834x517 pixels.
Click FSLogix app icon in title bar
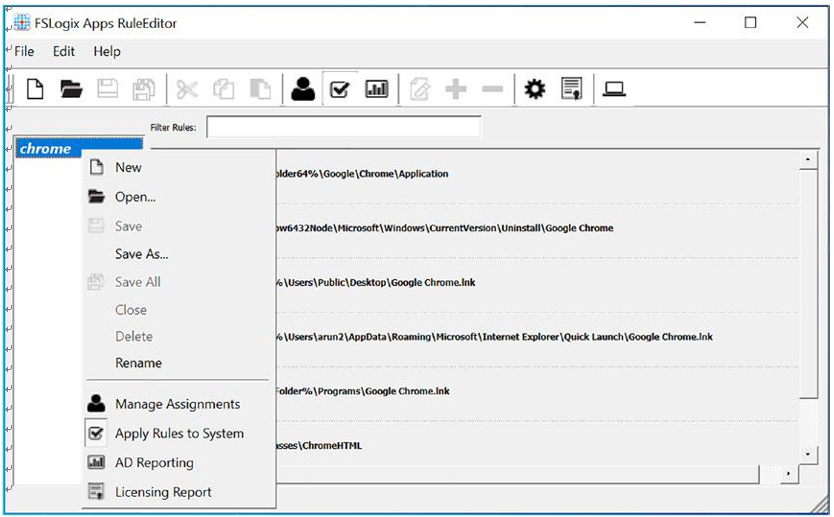(x=22, y=22)
